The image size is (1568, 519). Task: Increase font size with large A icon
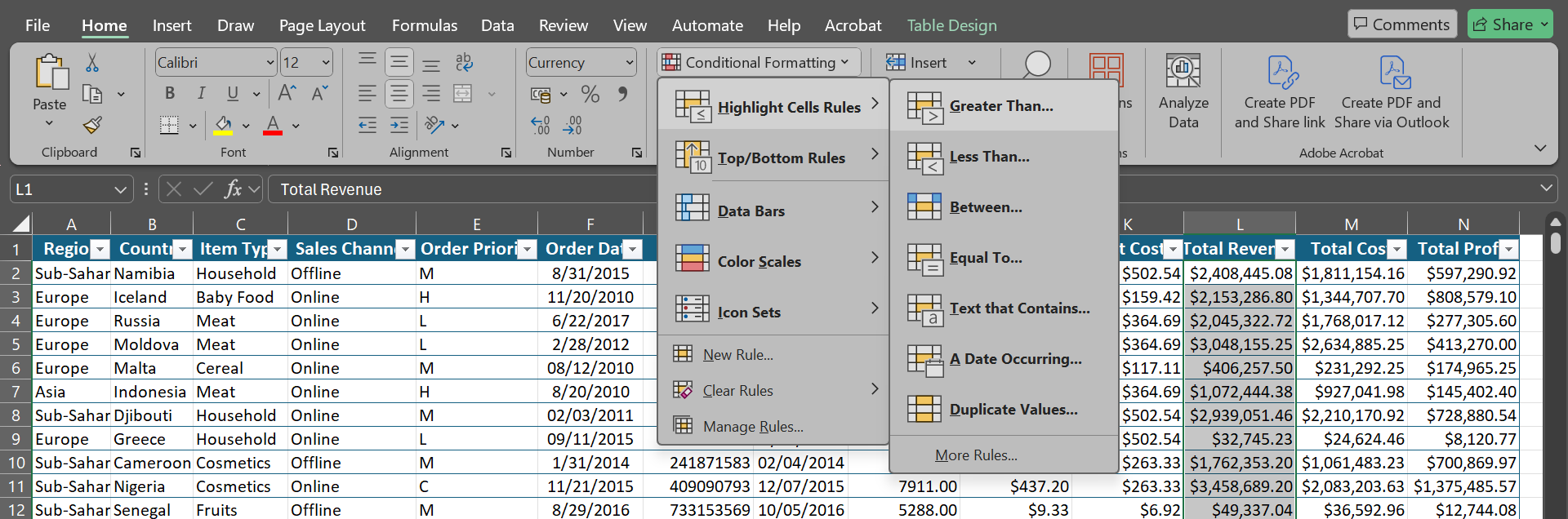click(287, 93)
